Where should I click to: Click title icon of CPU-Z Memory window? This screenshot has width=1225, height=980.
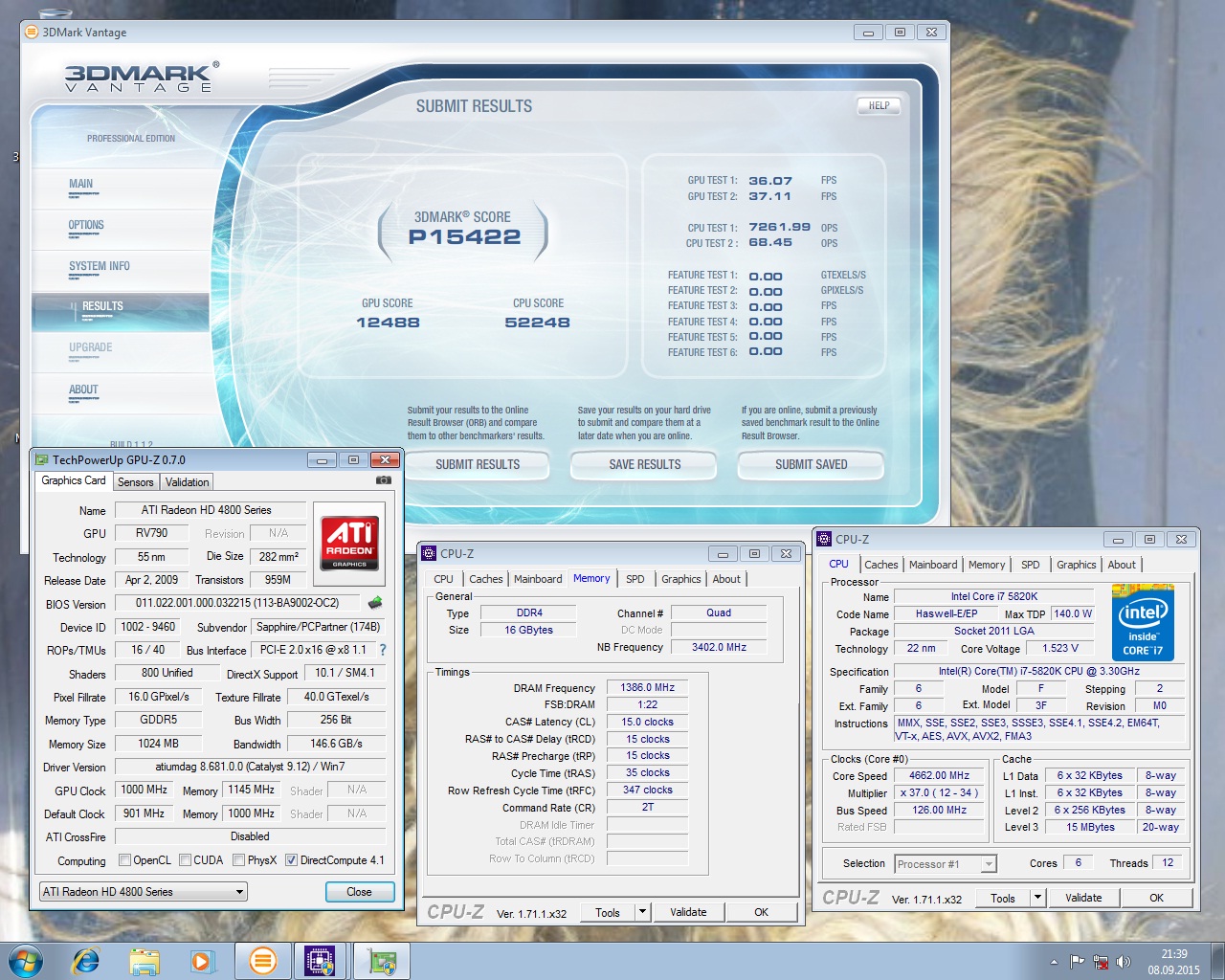pyautogui.click(x=429, y=553)
